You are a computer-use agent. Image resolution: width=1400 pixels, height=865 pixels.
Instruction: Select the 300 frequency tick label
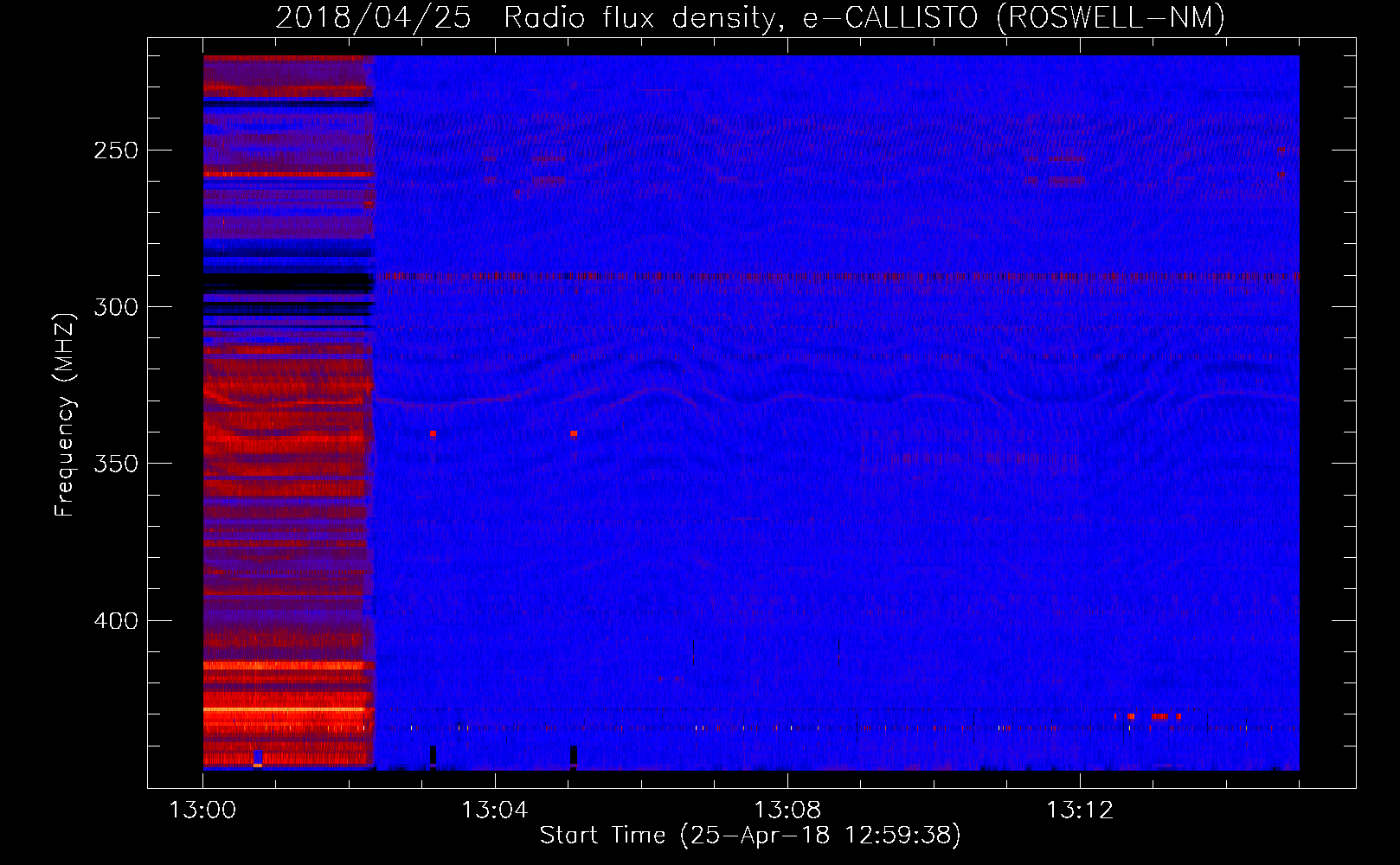point(116,307)
